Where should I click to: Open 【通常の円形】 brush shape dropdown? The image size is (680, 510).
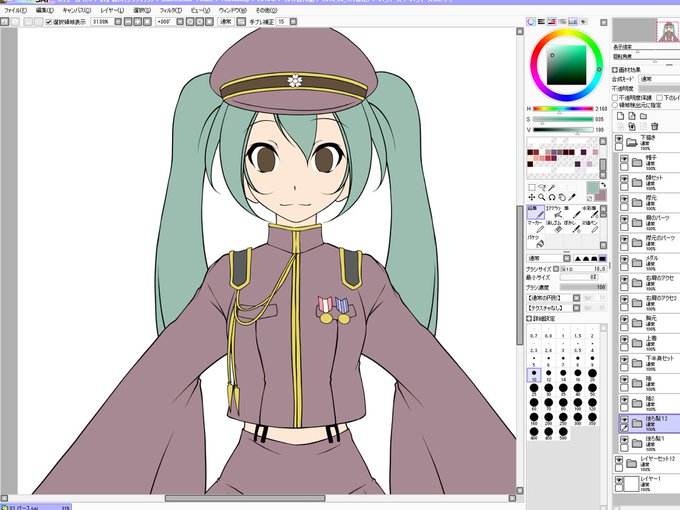coord(576,298)
